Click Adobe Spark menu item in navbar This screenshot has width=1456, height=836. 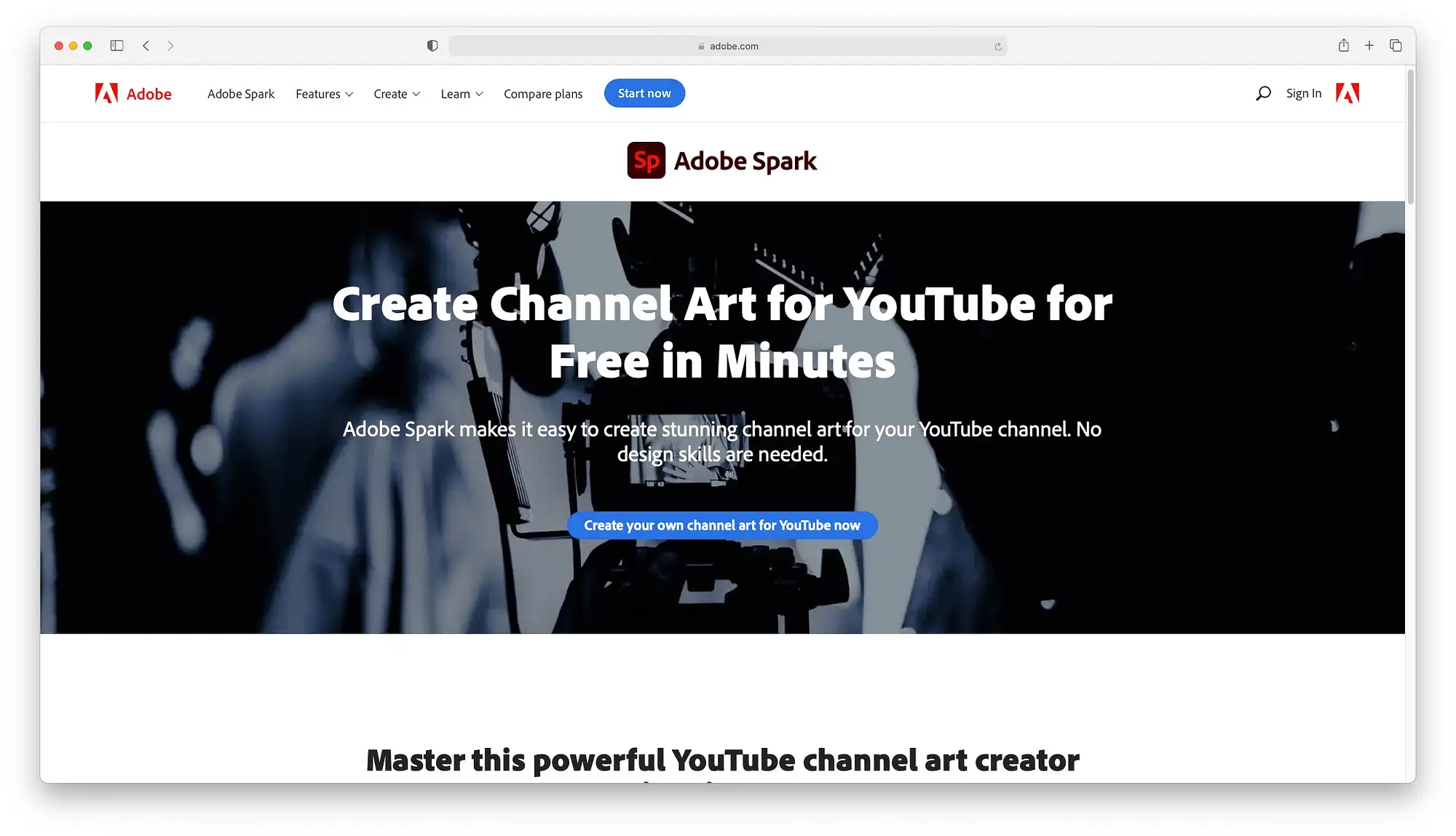click(241, 92)
